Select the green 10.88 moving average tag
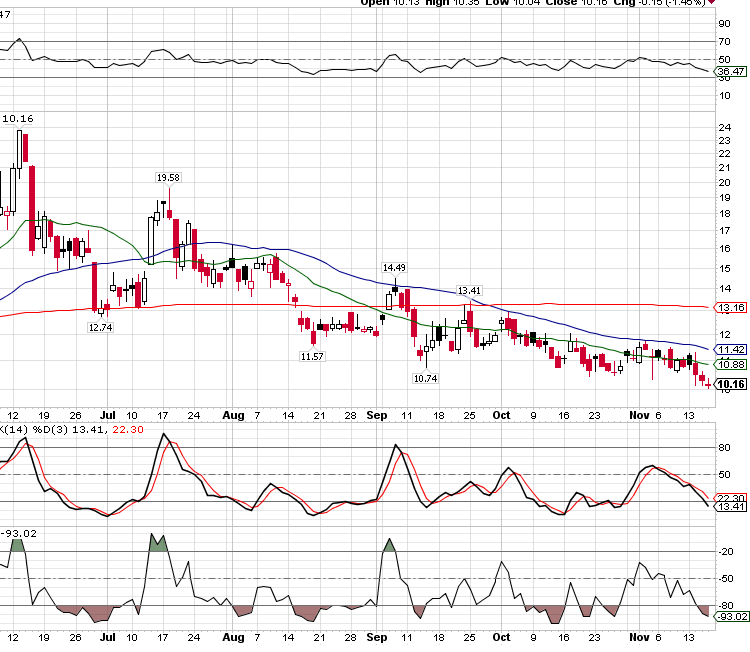The height and width of the screenshot is (652, 750). [730, 365]
